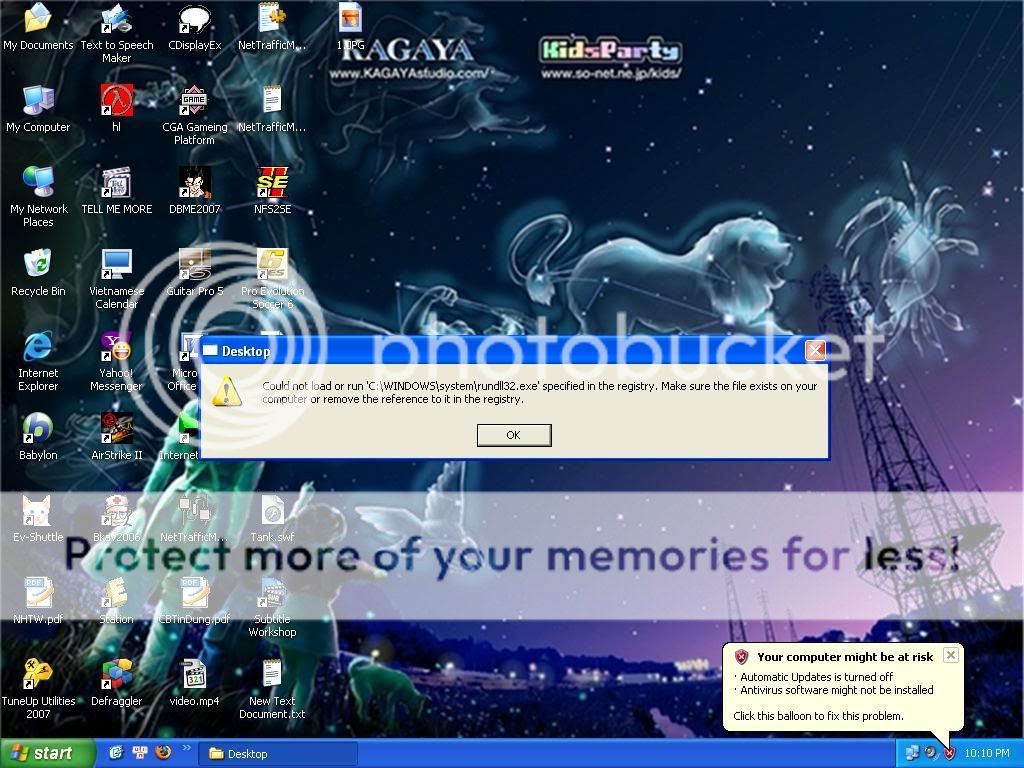Click the 10:10 PM taskbar clock
The height and width of the screenshot is (768, 1024).
click(x=986, y=754)
